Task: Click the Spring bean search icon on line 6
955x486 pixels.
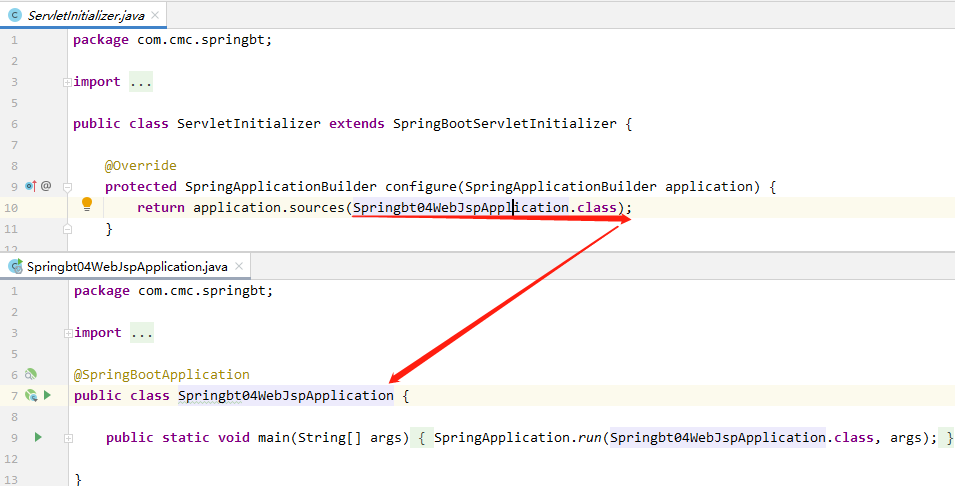Action: [x=30, y=374]
